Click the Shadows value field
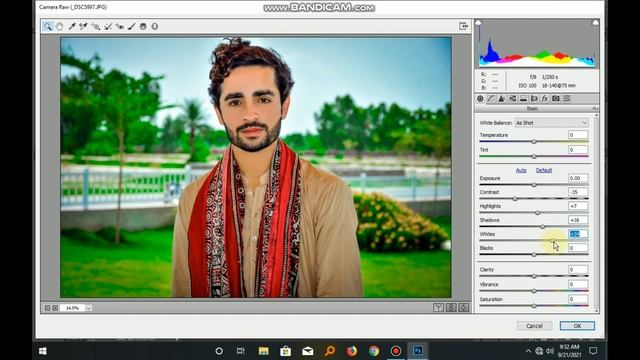 [x=578, y=220]
